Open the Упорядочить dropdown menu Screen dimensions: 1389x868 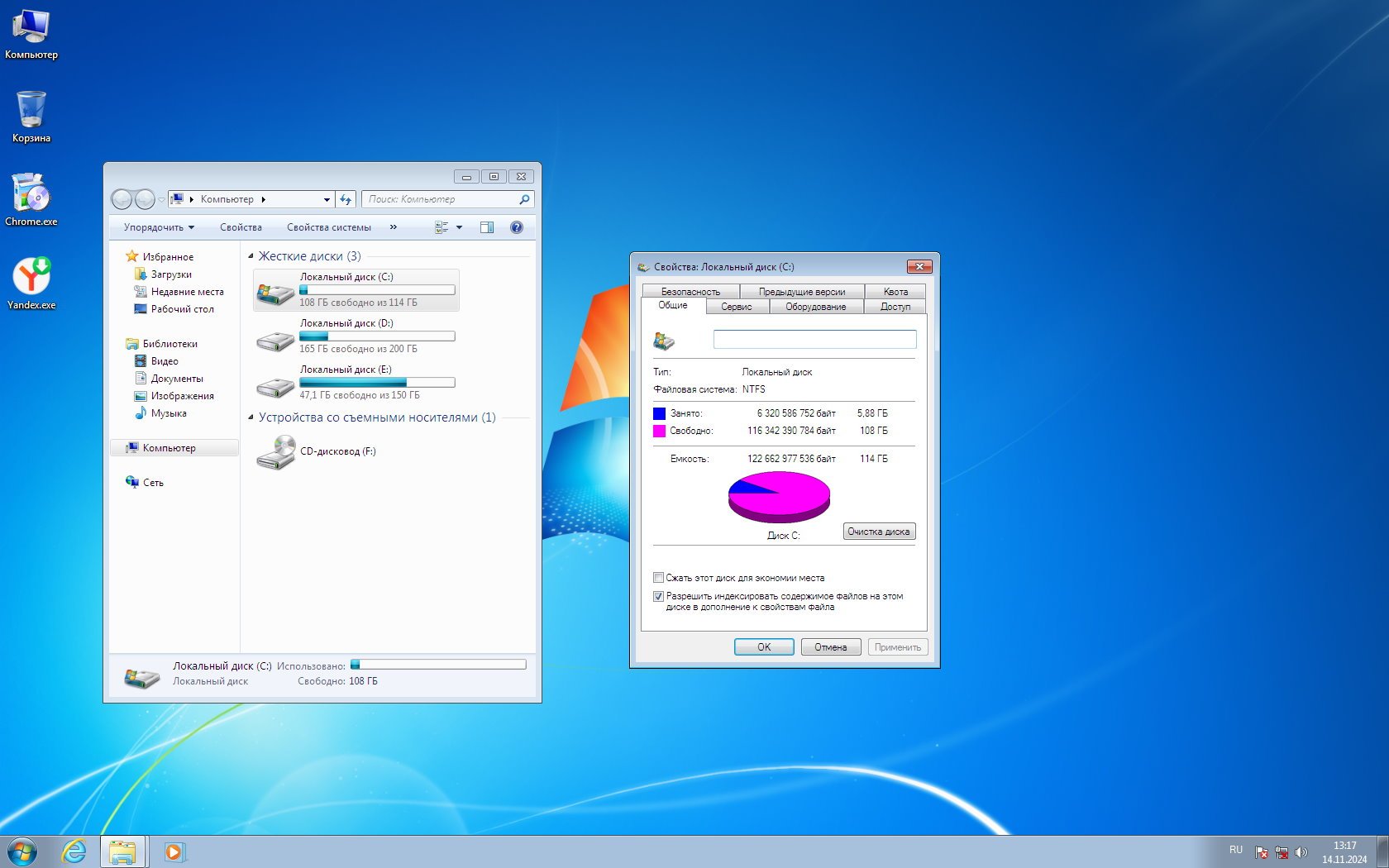click(x=159, y=227)
